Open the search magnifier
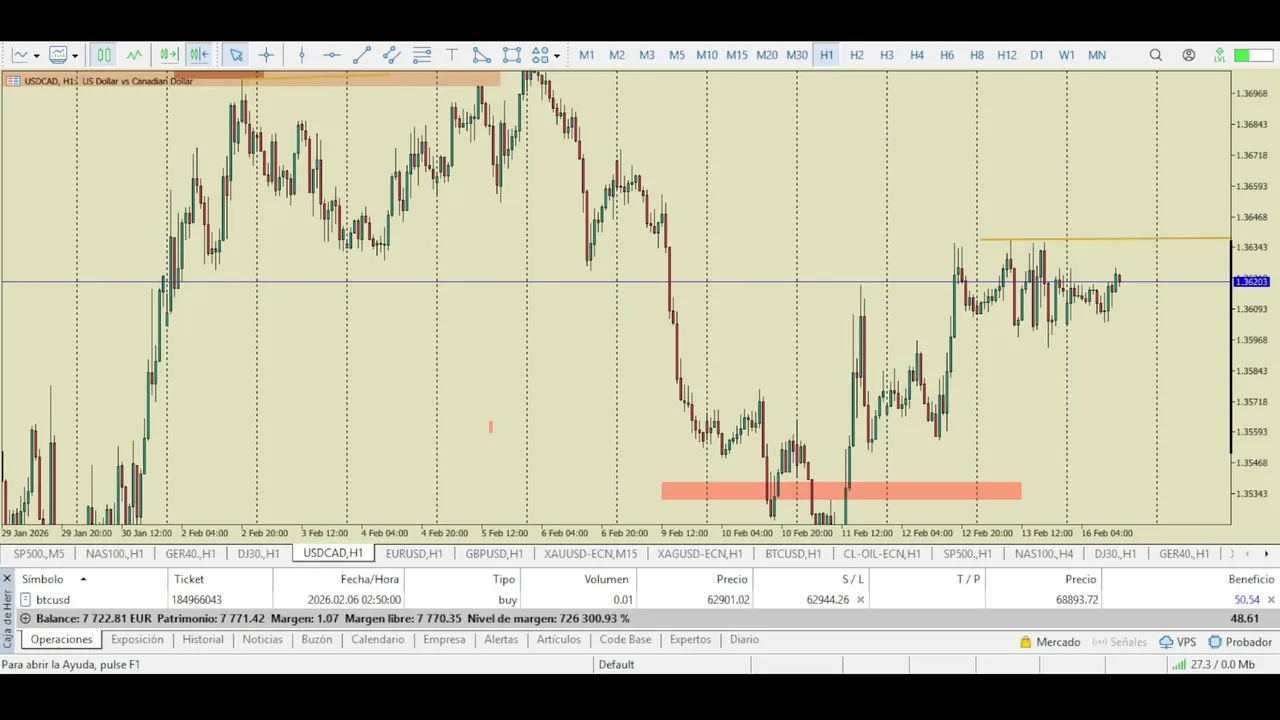The height and width of the screenshot is (720, 1280). click(x=1156, y=55)
